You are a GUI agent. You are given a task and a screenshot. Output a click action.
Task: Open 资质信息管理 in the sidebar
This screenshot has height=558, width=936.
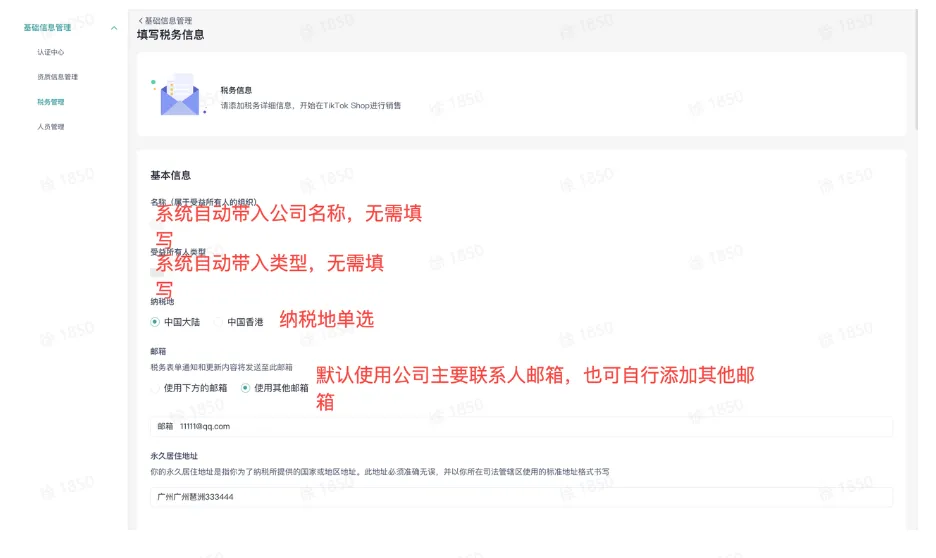57,77
